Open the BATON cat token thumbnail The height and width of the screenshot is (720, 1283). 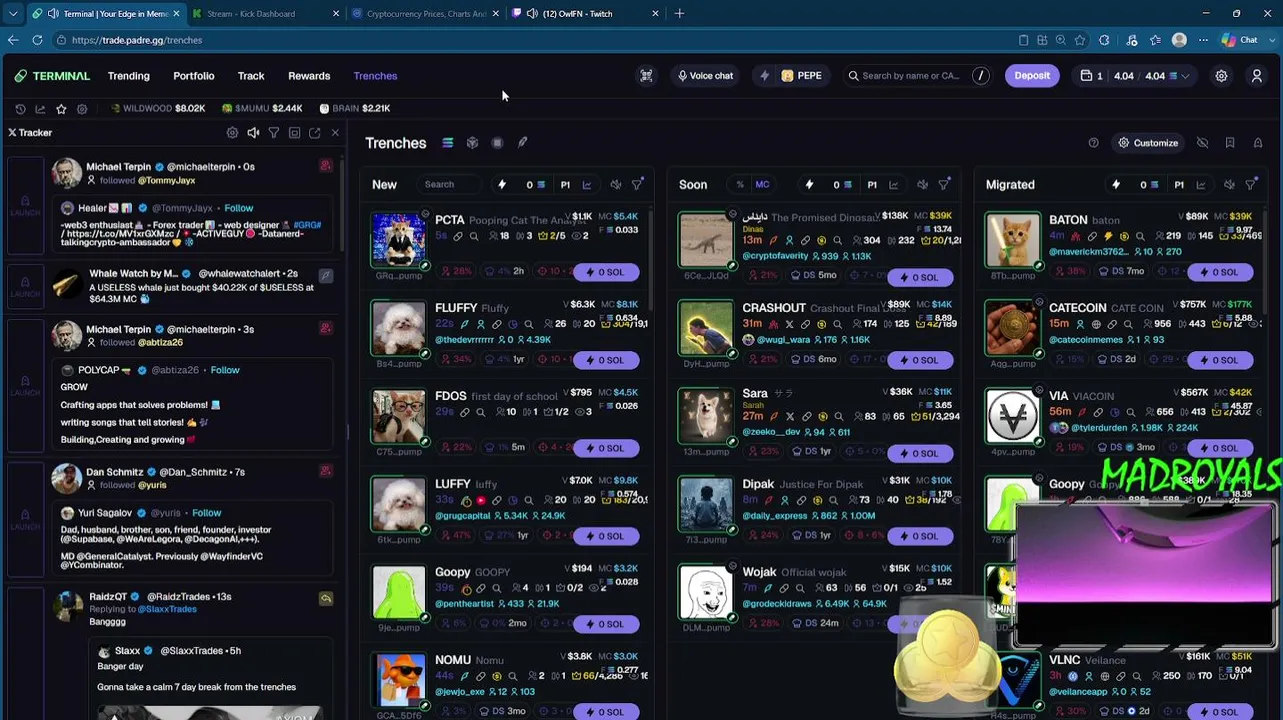[x=1013, y=240]
